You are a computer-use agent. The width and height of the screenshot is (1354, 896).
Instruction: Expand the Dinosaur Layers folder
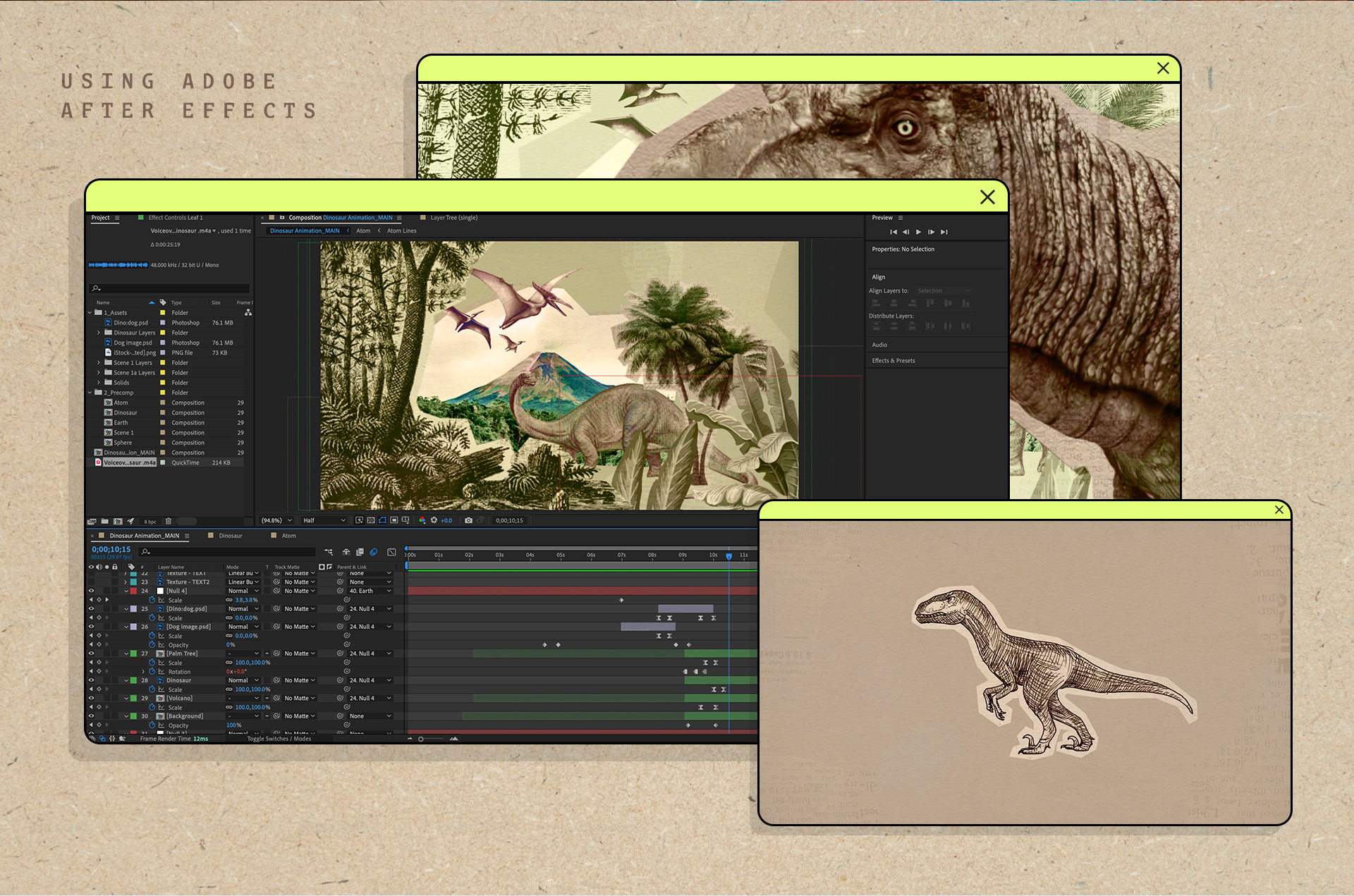[99, 333]
